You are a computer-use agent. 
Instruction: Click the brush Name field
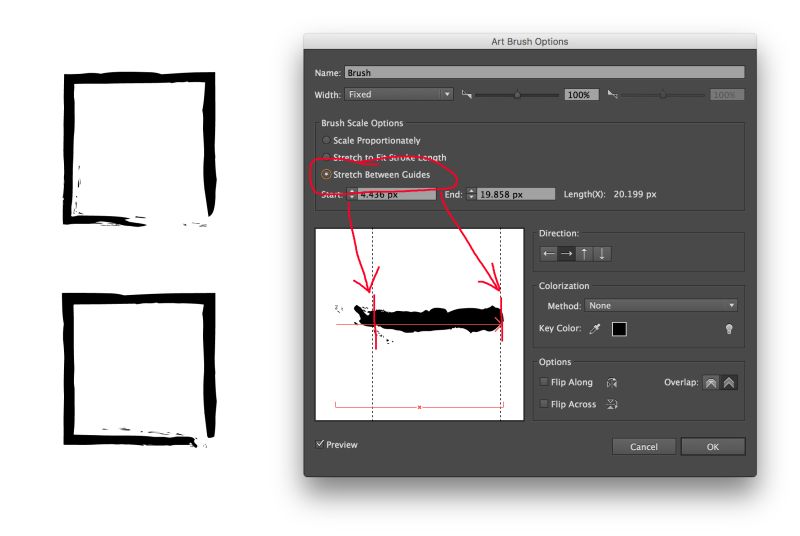point(544,72)
